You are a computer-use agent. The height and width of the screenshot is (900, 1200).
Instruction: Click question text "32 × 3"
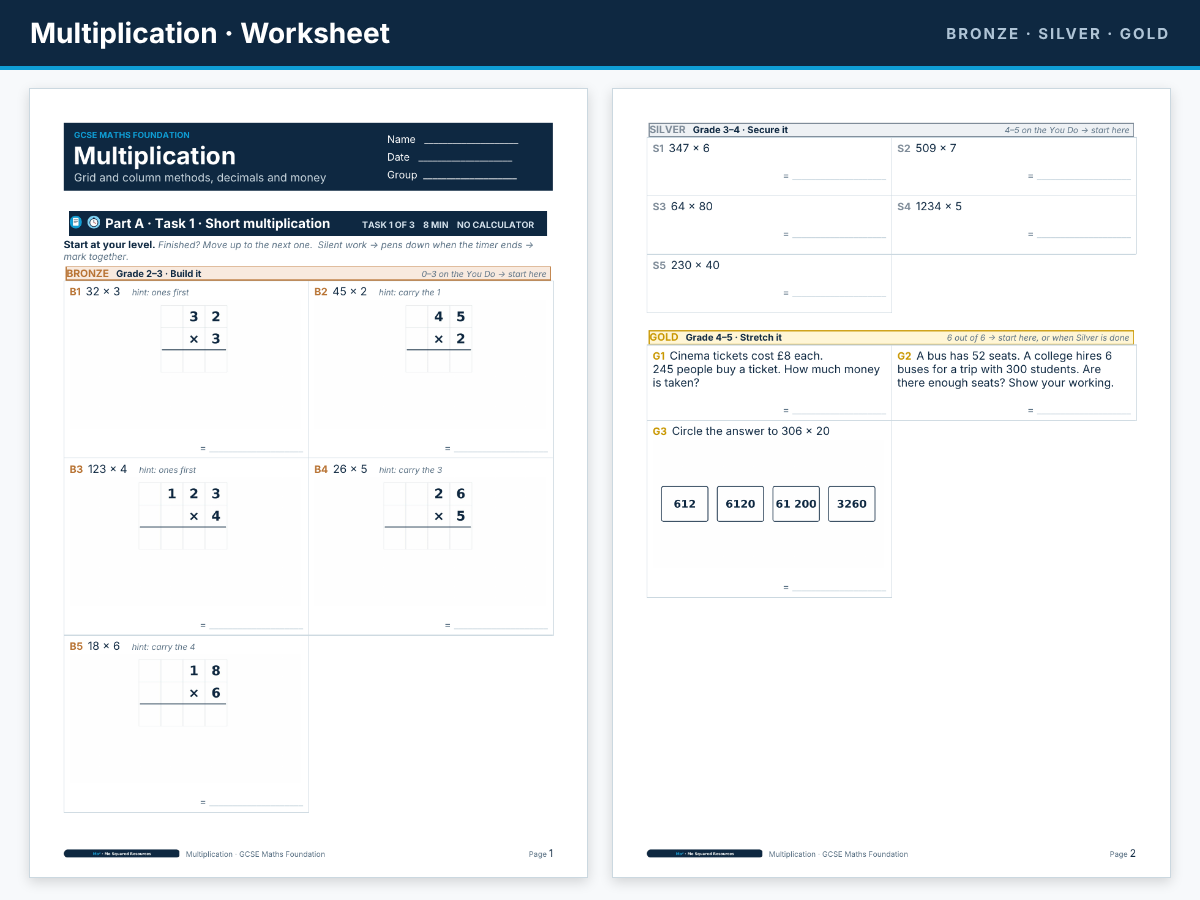point(103,292)
